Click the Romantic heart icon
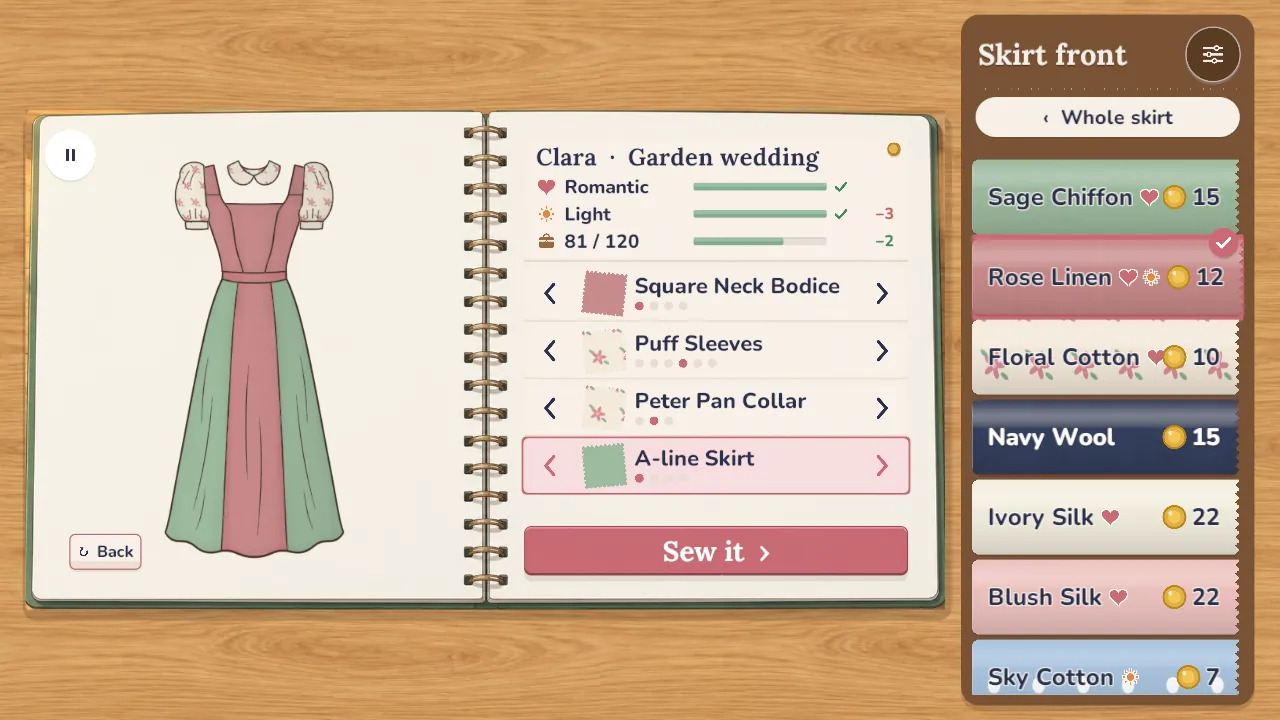 pyautogui.click(x=546, y=187)
